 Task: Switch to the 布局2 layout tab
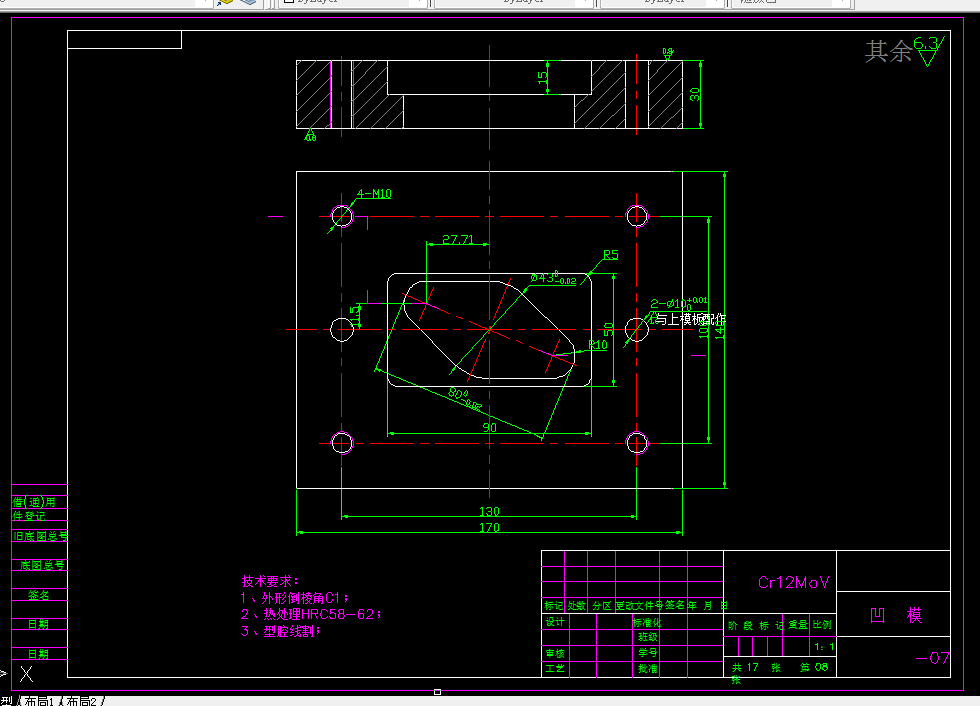tap(81, 701)
